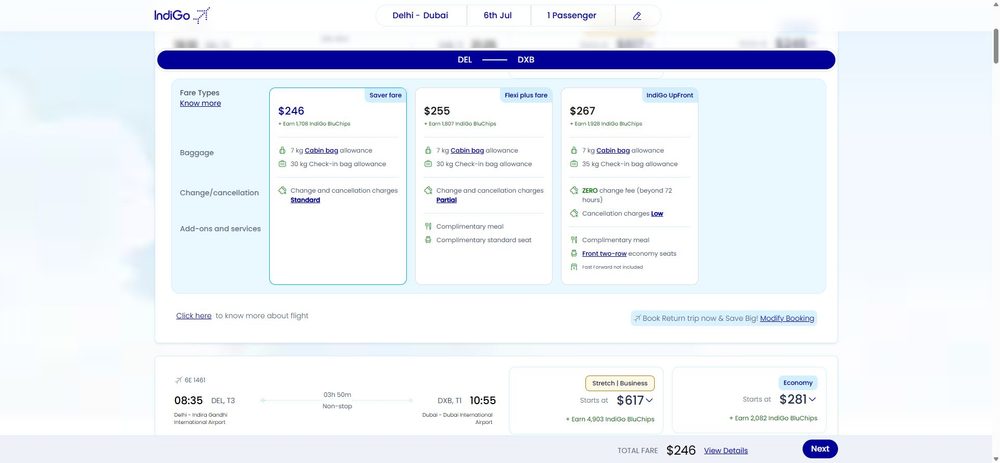1000x463 pixels.
Task: Click Modify Booking link
Action: (x=787, y=318)
